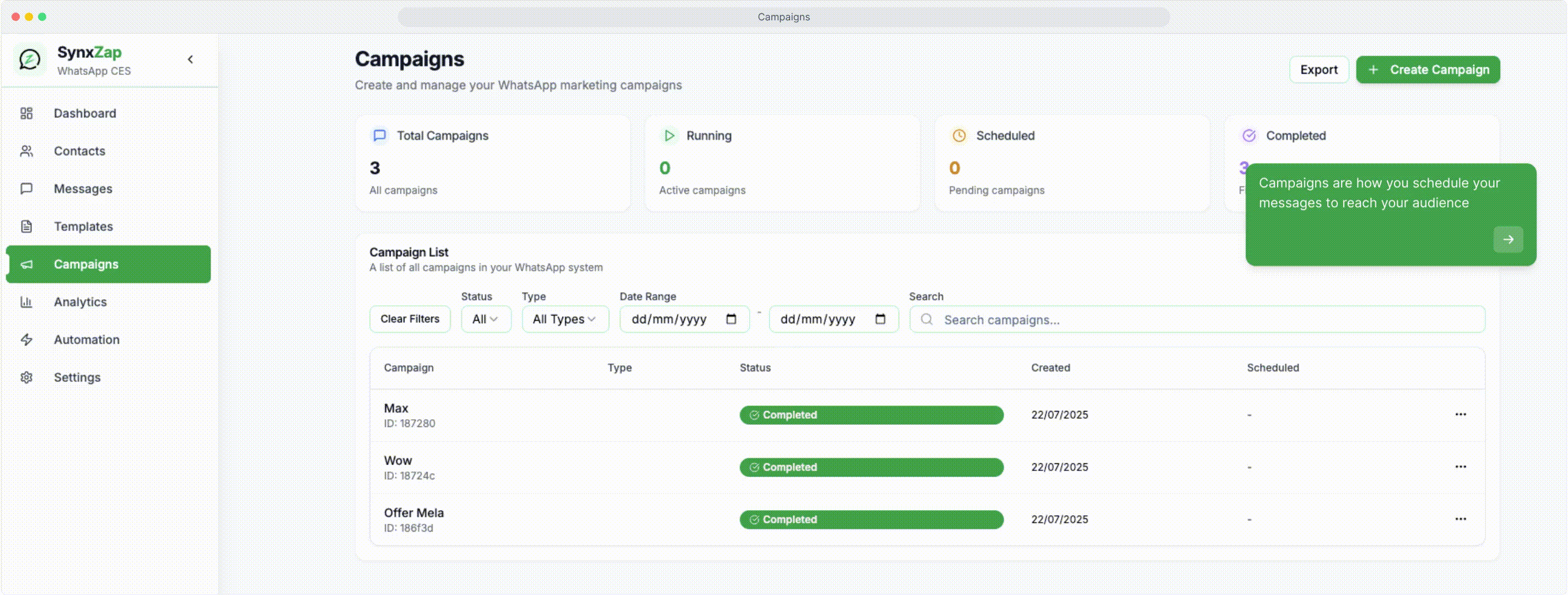Screen dimensions: 1568x595
Task: Click the search magnifier icon
Action: coord(927,319)
